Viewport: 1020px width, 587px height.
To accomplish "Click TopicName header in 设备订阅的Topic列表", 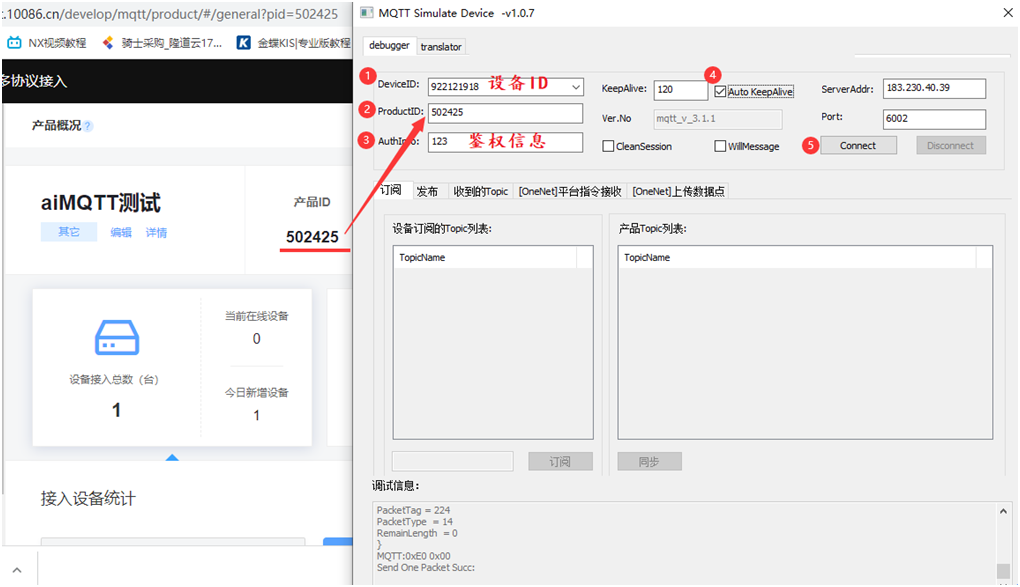I will click(422, 258).
